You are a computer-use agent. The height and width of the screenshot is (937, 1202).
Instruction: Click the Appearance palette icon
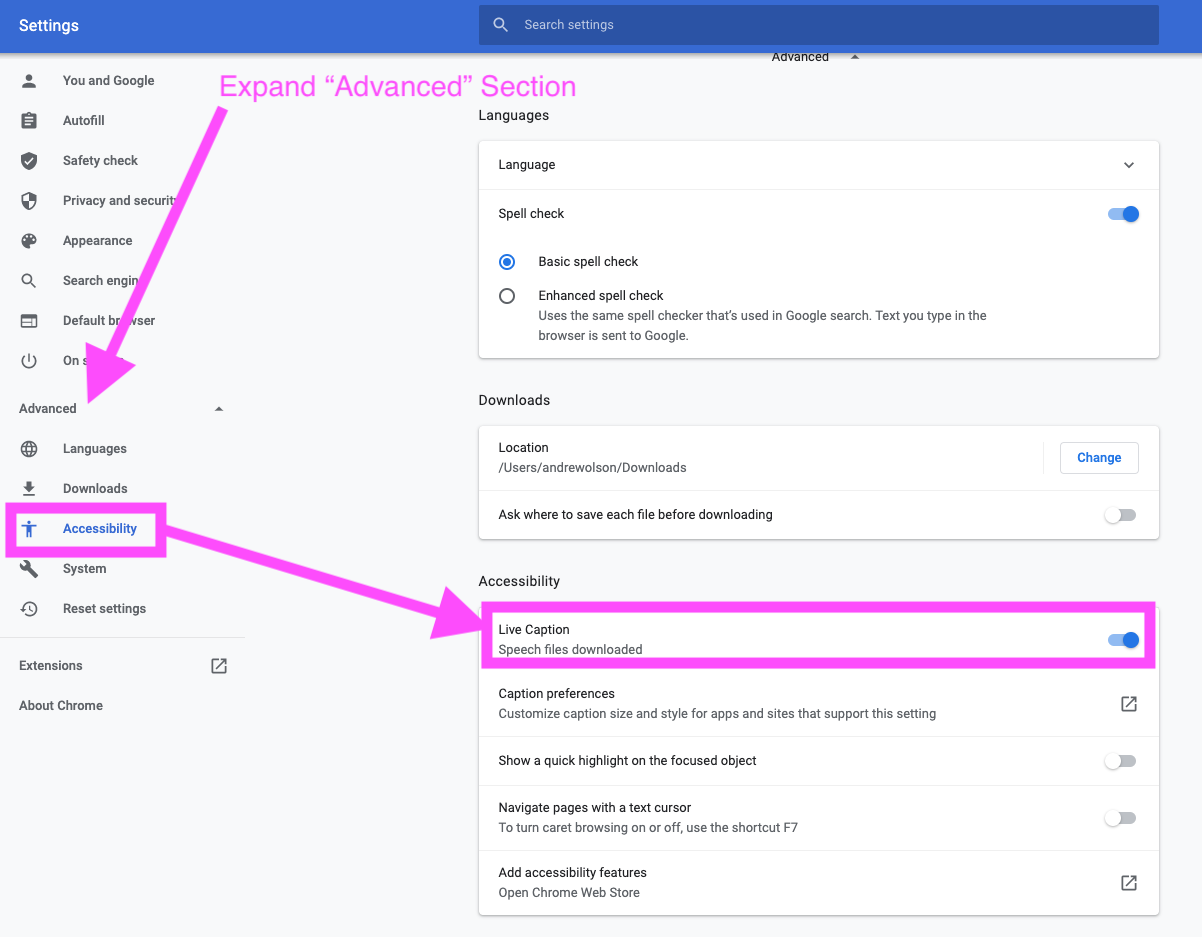pos(29,241)
